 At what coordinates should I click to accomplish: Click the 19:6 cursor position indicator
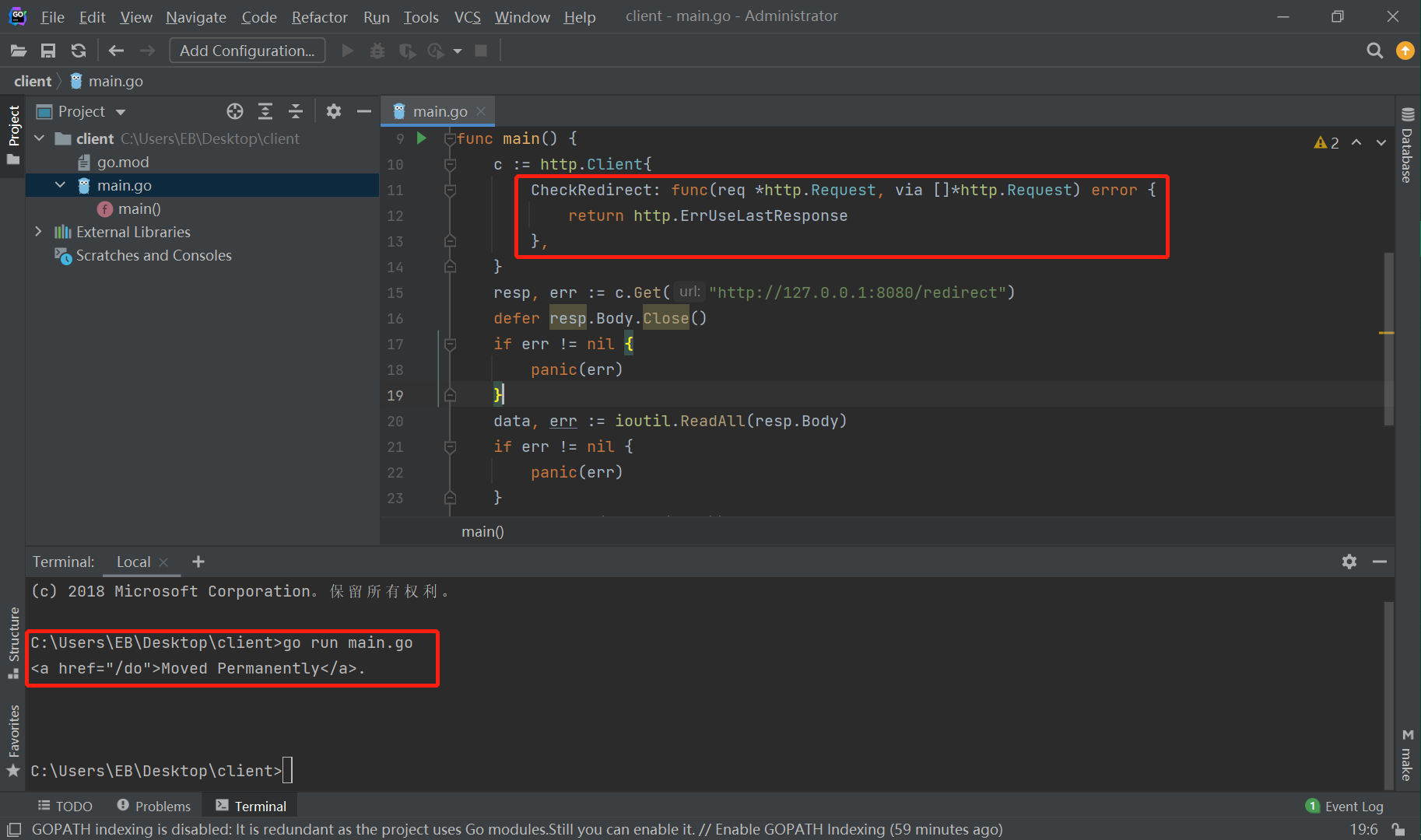[1363, 829]
